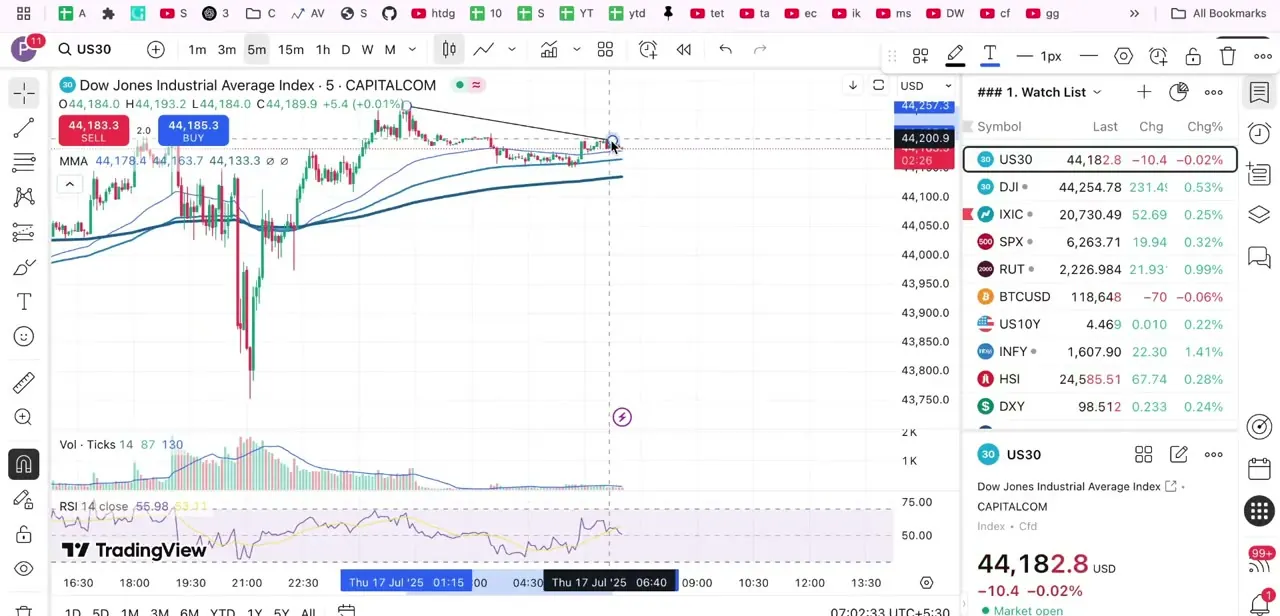Open chart time scale settings gear
1280x616 pixels.
point(926,582)
